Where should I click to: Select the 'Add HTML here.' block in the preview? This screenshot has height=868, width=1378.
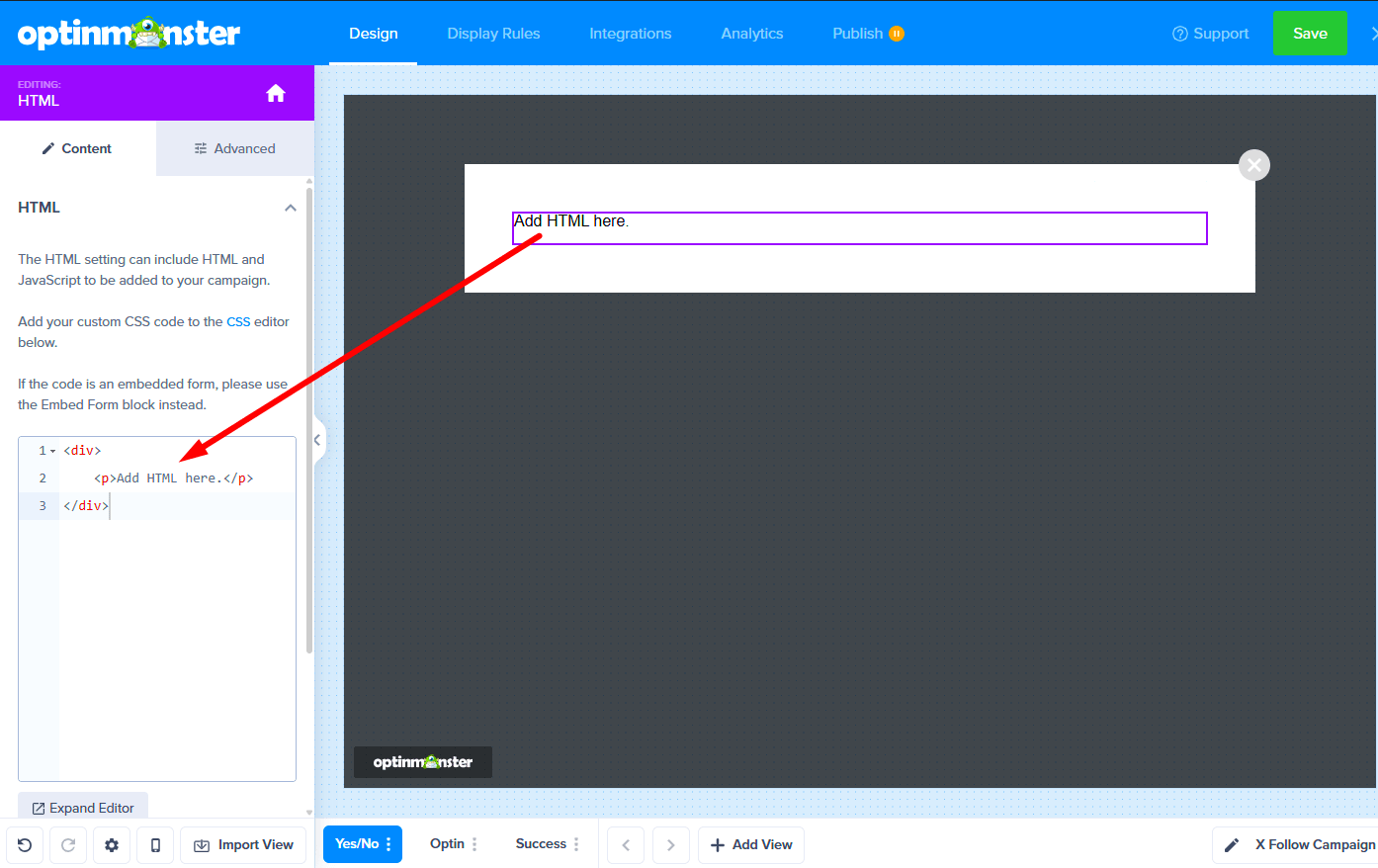[x=860, y=228]
